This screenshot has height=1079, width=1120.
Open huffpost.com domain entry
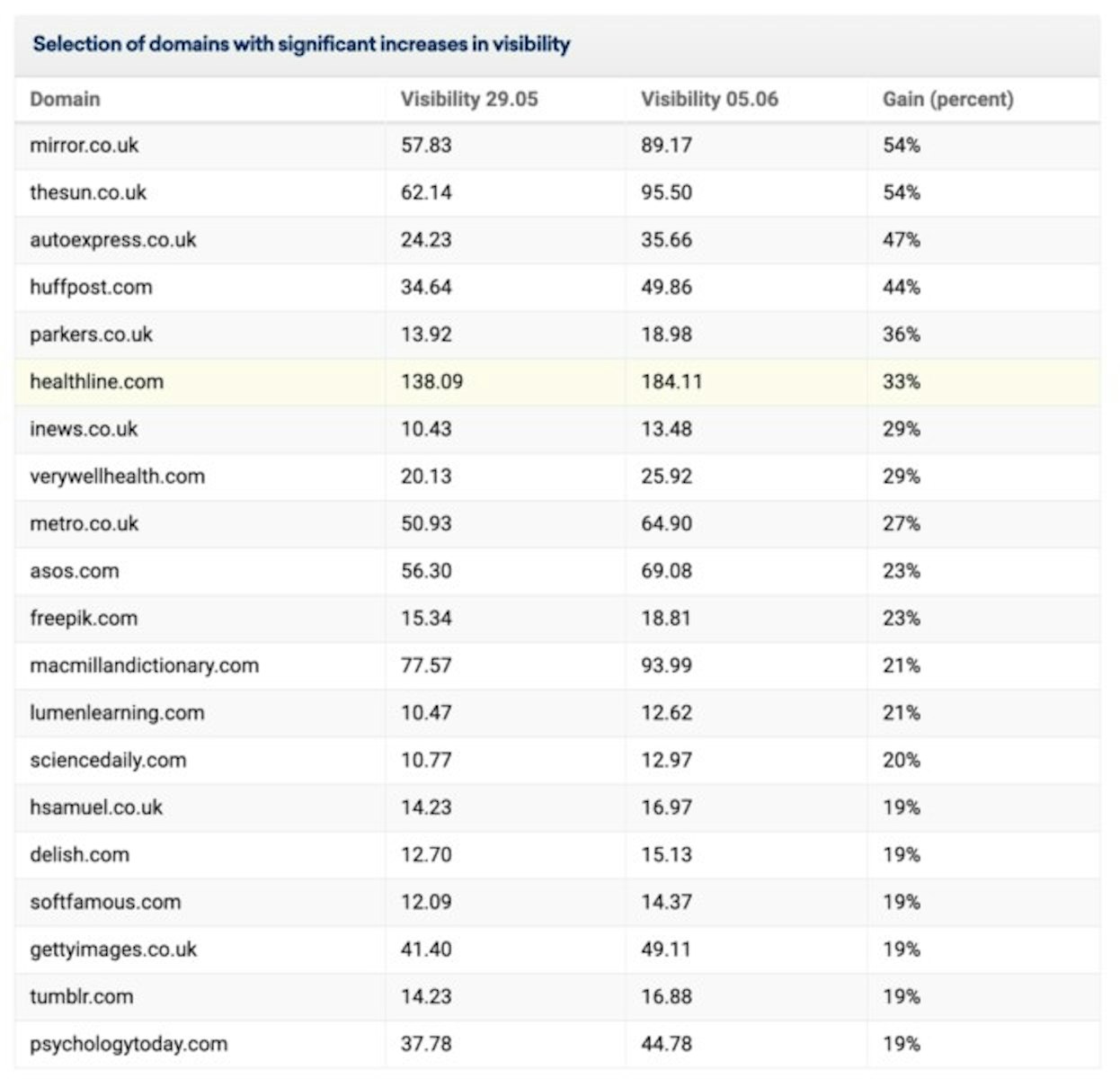pyautogui.click(x=91, y=288)
